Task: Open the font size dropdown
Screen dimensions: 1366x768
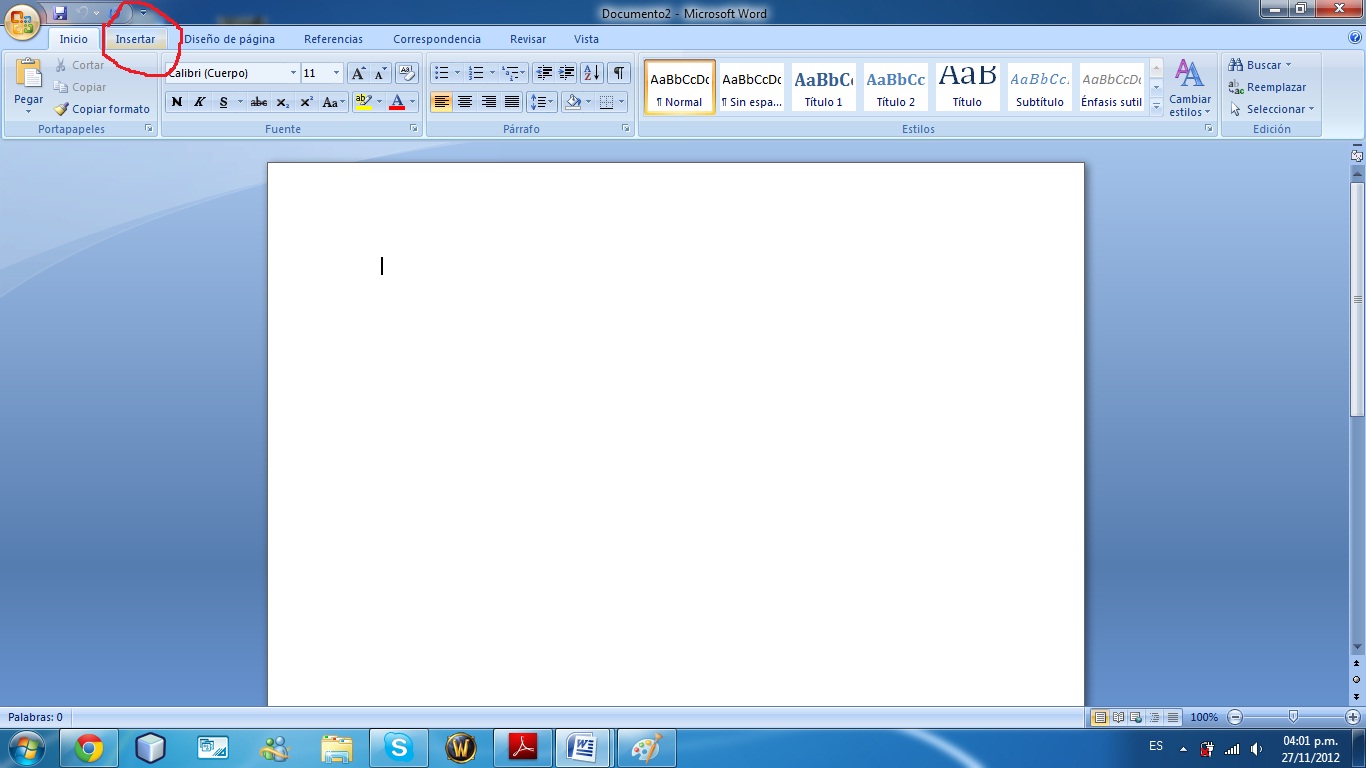Action: coord(336,72)
